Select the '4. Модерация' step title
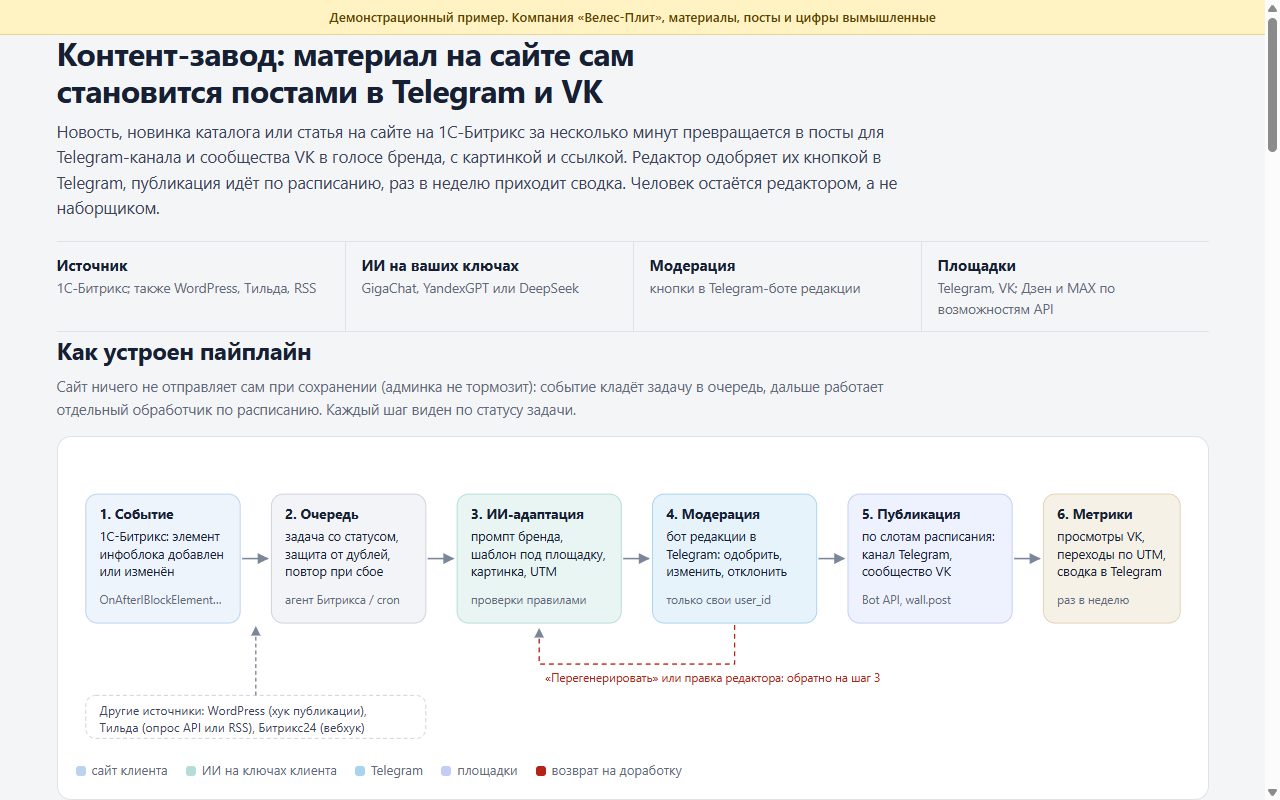 coord(713,514)
